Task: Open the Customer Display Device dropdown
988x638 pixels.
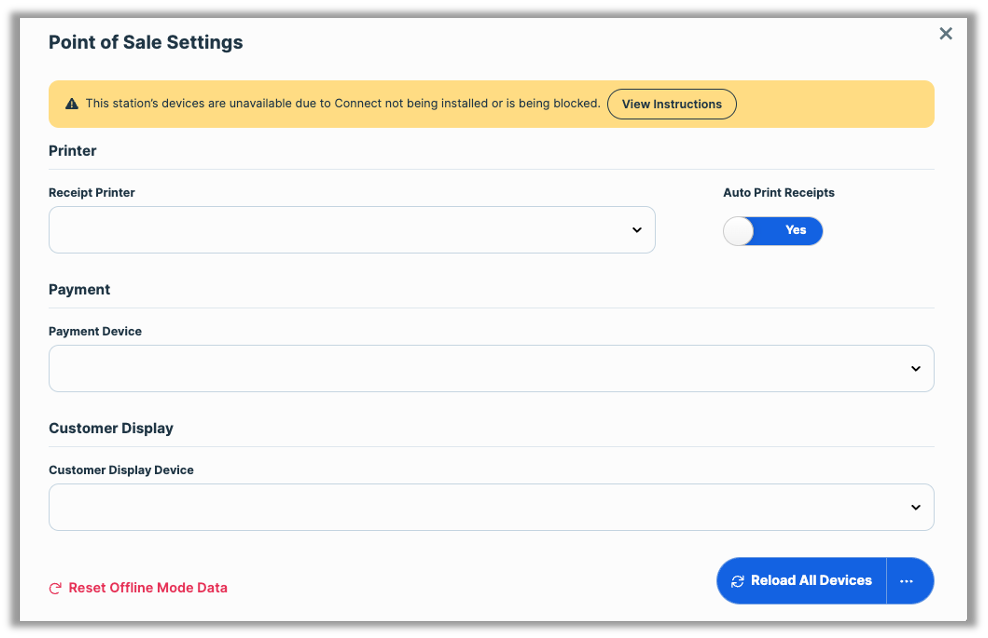Action: [x=490, y=508]
